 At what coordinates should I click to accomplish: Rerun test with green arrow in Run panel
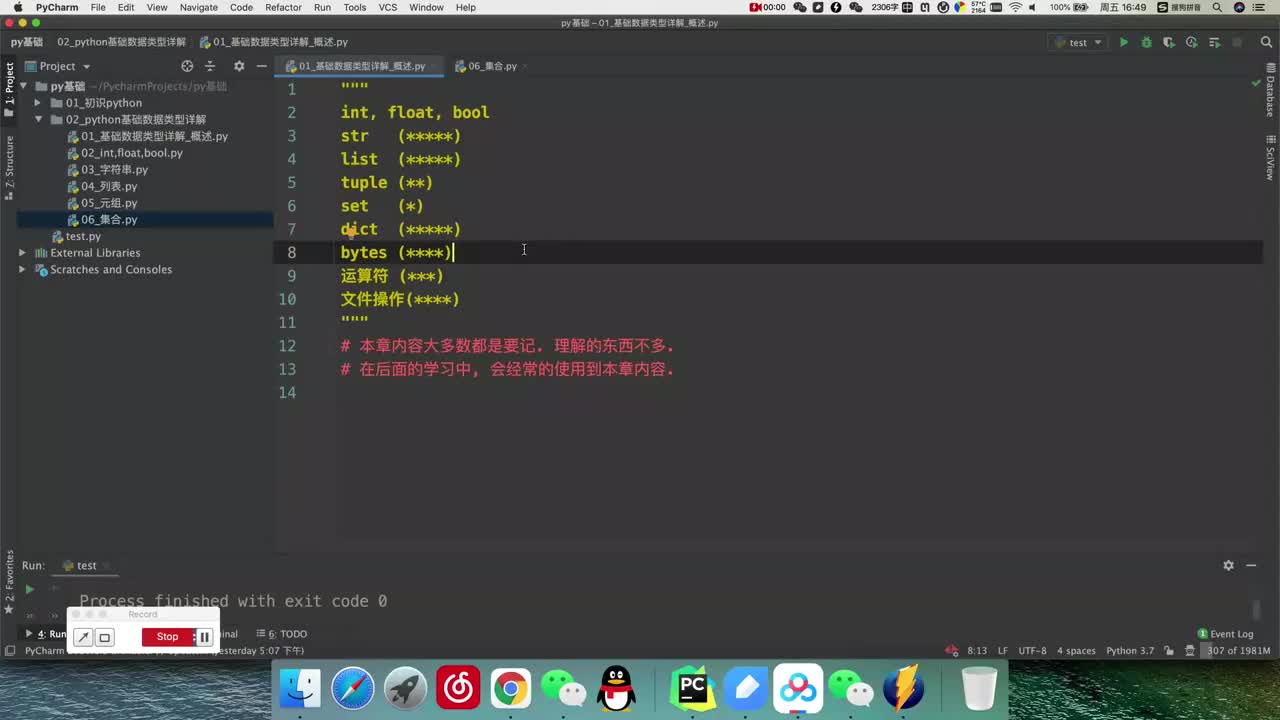coord(29,590)
